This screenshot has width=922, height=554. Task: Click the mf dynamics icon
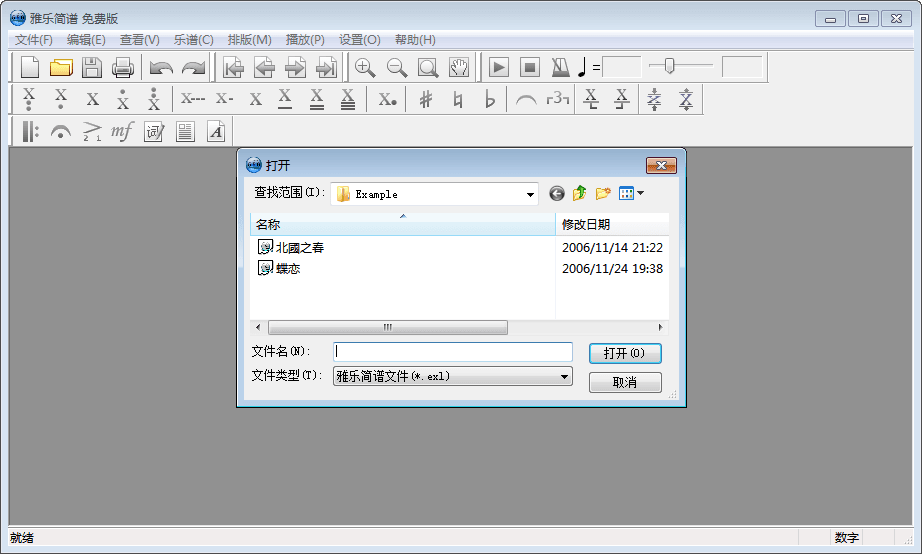(x=122, y=131)
